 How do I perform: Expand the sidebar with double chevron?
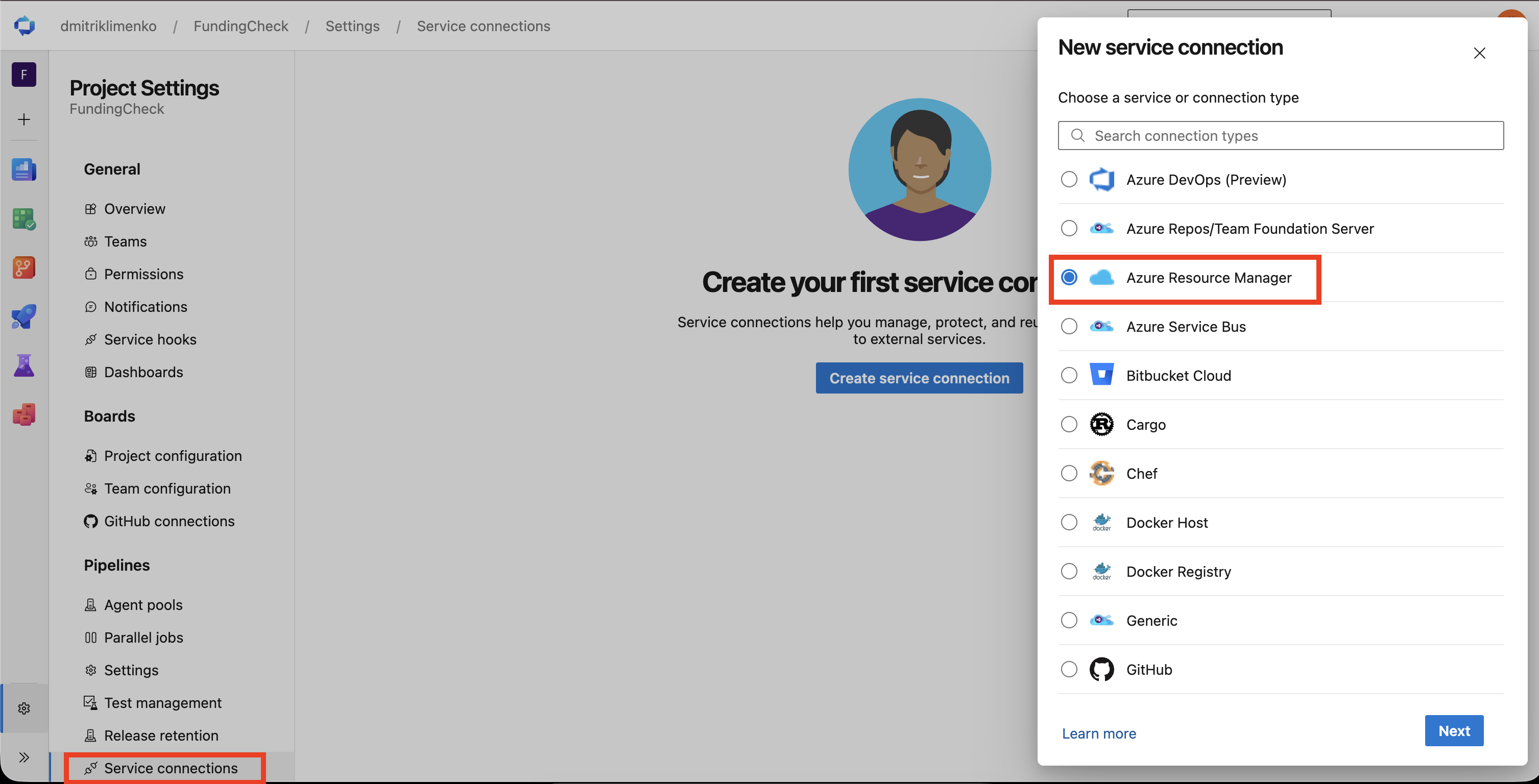(x=24, y=757)
